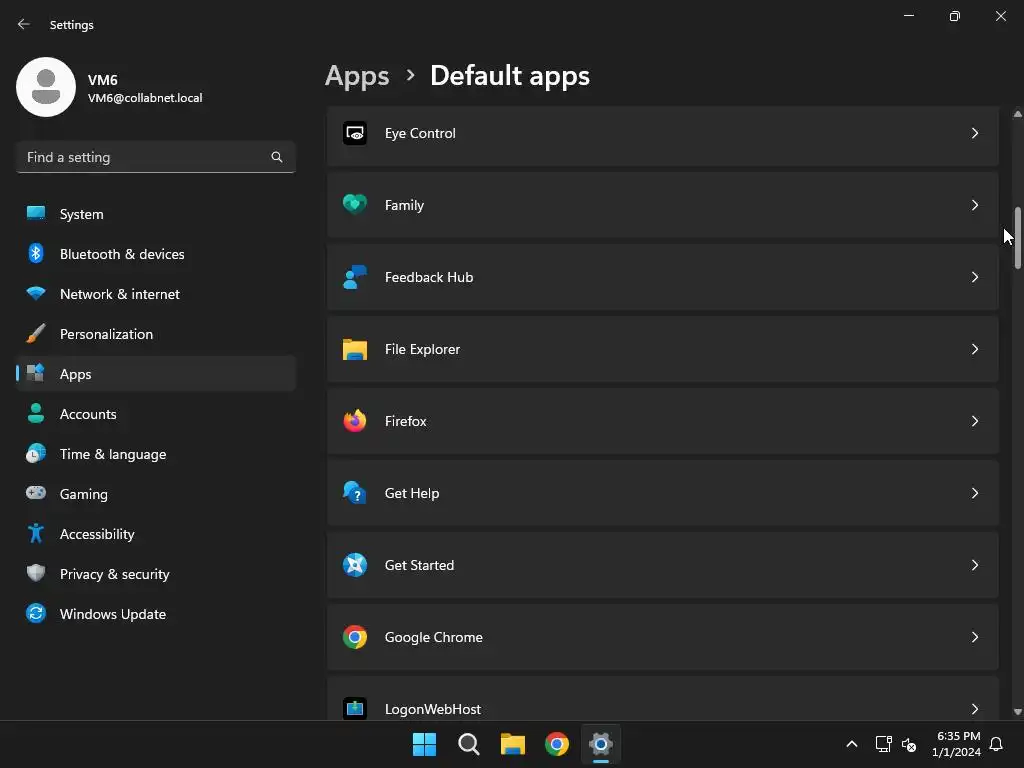1024x768 pixels.
Task: Click the Feedback Hub label text
Action: [x=429, y=278]
